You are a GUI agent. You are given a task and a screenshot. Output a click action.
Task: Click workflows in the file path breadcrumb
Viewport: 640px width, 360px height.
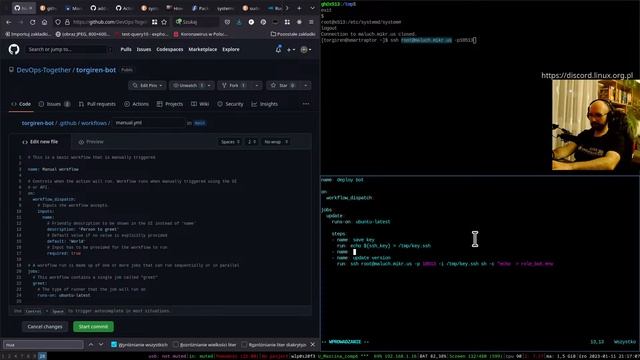pos(94,123)
